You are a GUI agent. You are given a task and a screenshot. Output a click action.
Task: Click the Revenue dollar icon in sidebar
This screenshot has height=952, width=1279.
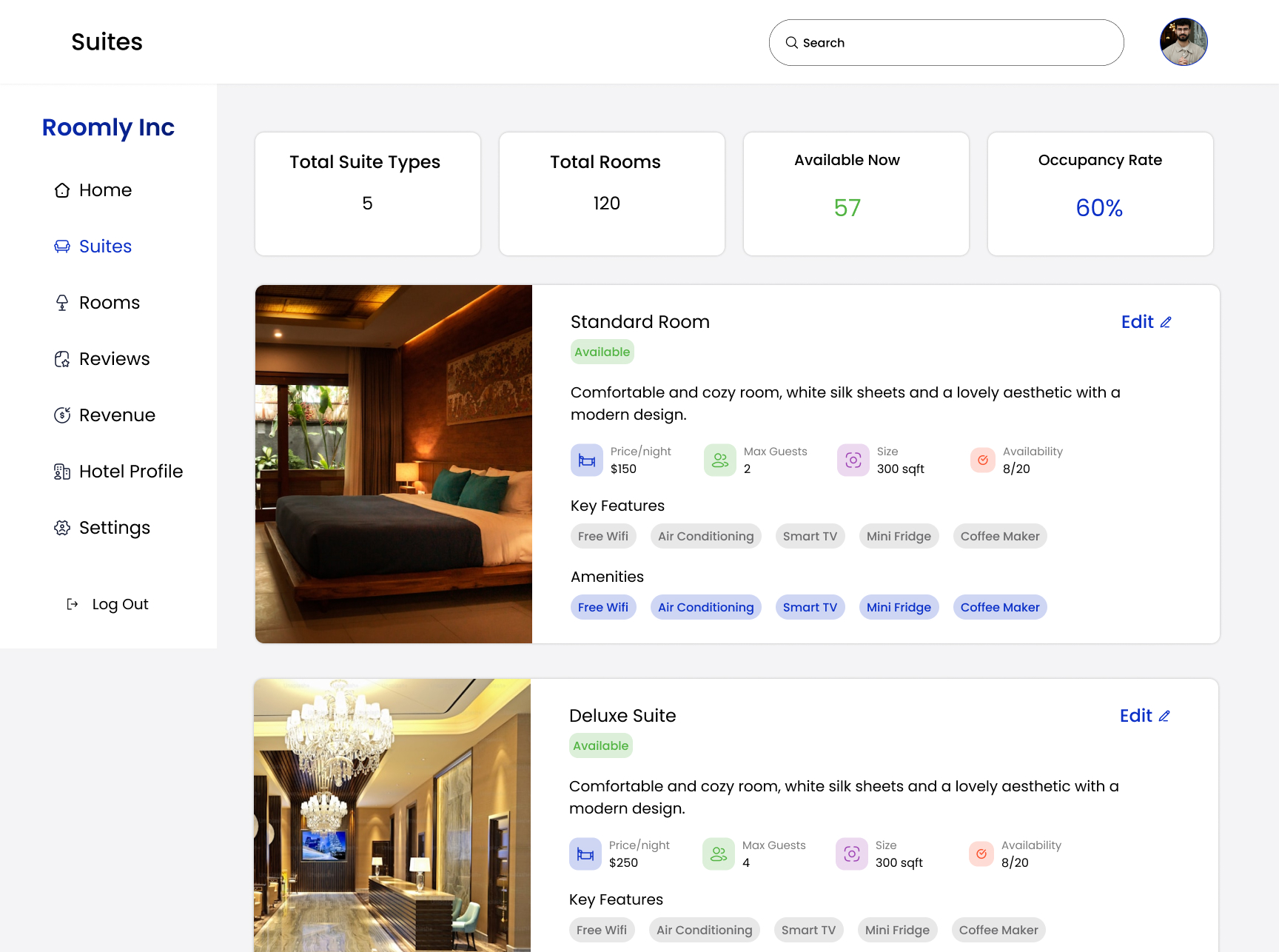(62, 415)
